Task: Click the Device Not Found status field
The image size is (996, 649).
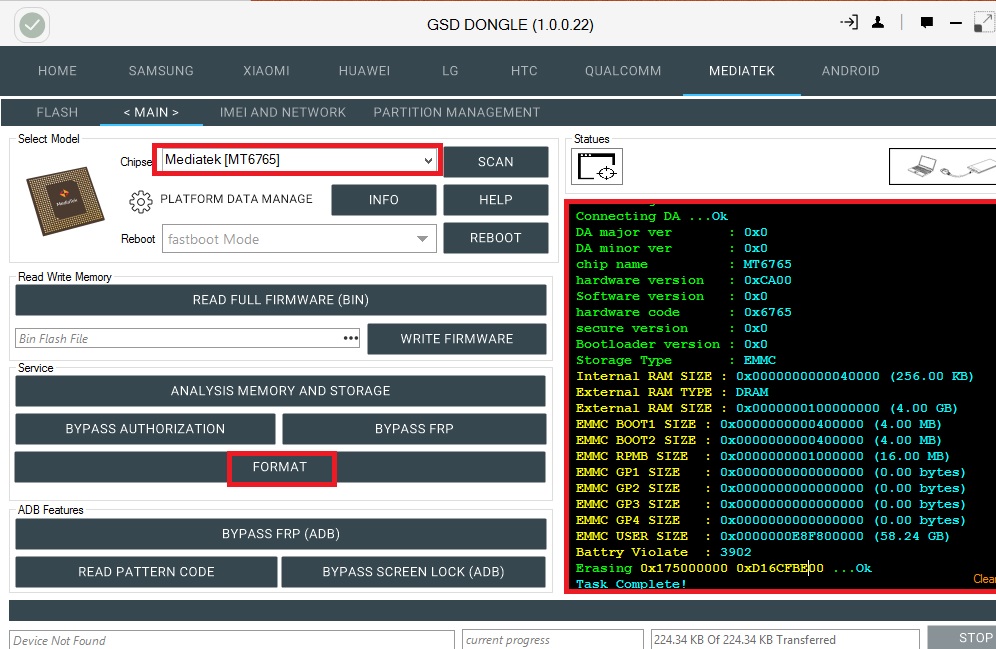Action: [x=232, y=639]
